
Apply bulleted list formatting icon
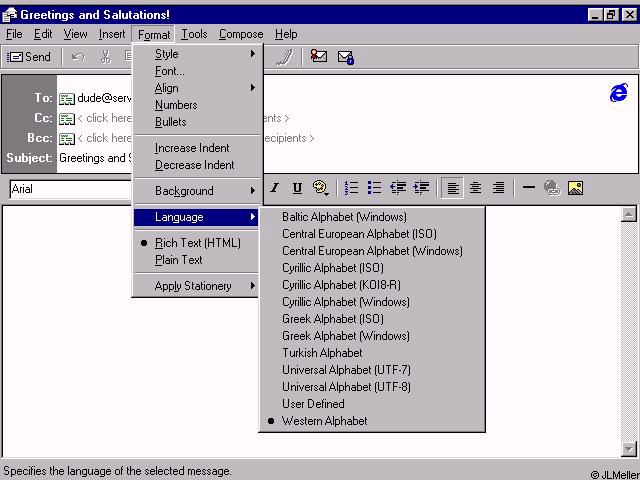point(374,188)
